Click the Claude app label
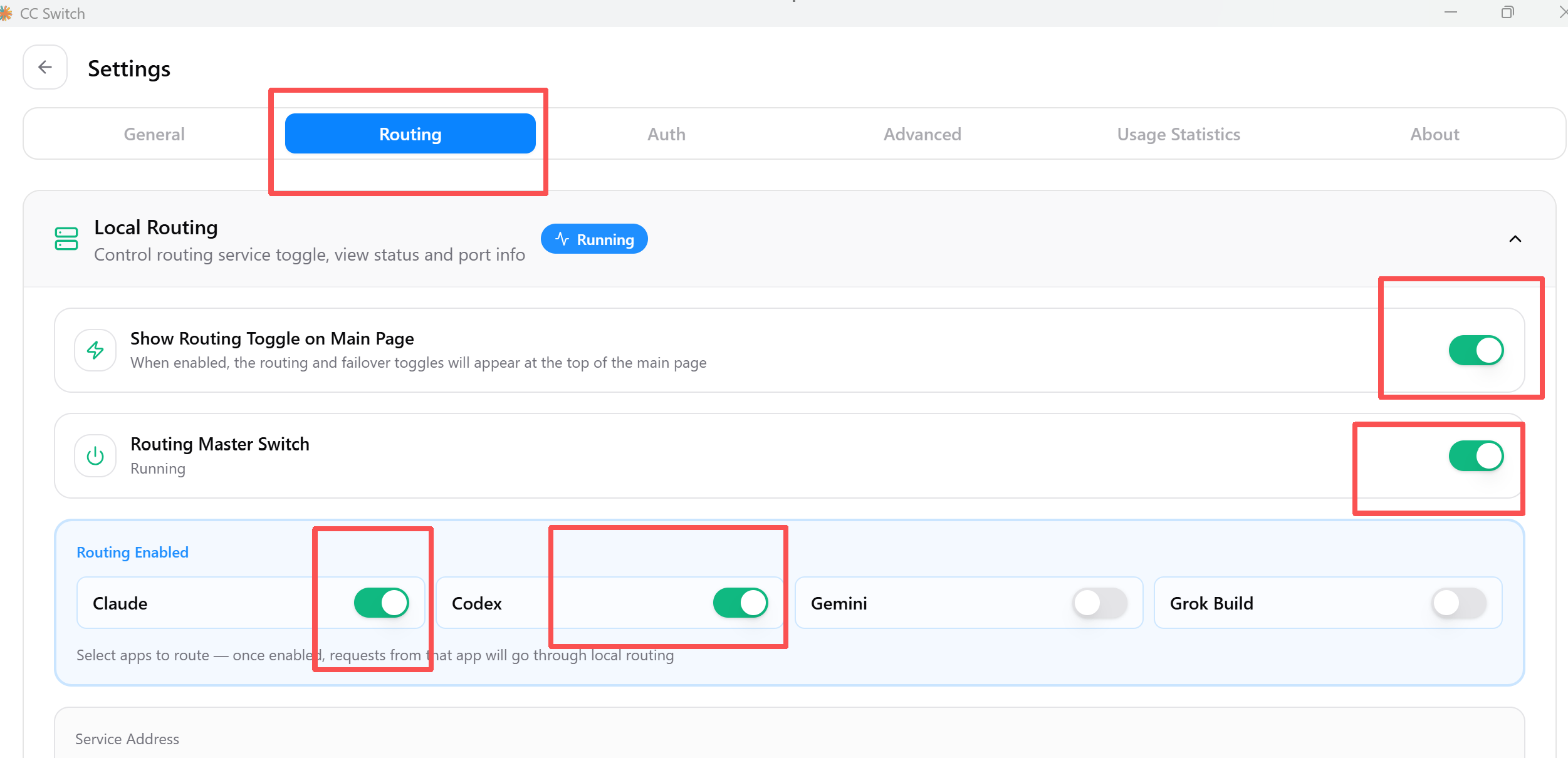This screenshot has width=1568, height=758. (120, 603)
